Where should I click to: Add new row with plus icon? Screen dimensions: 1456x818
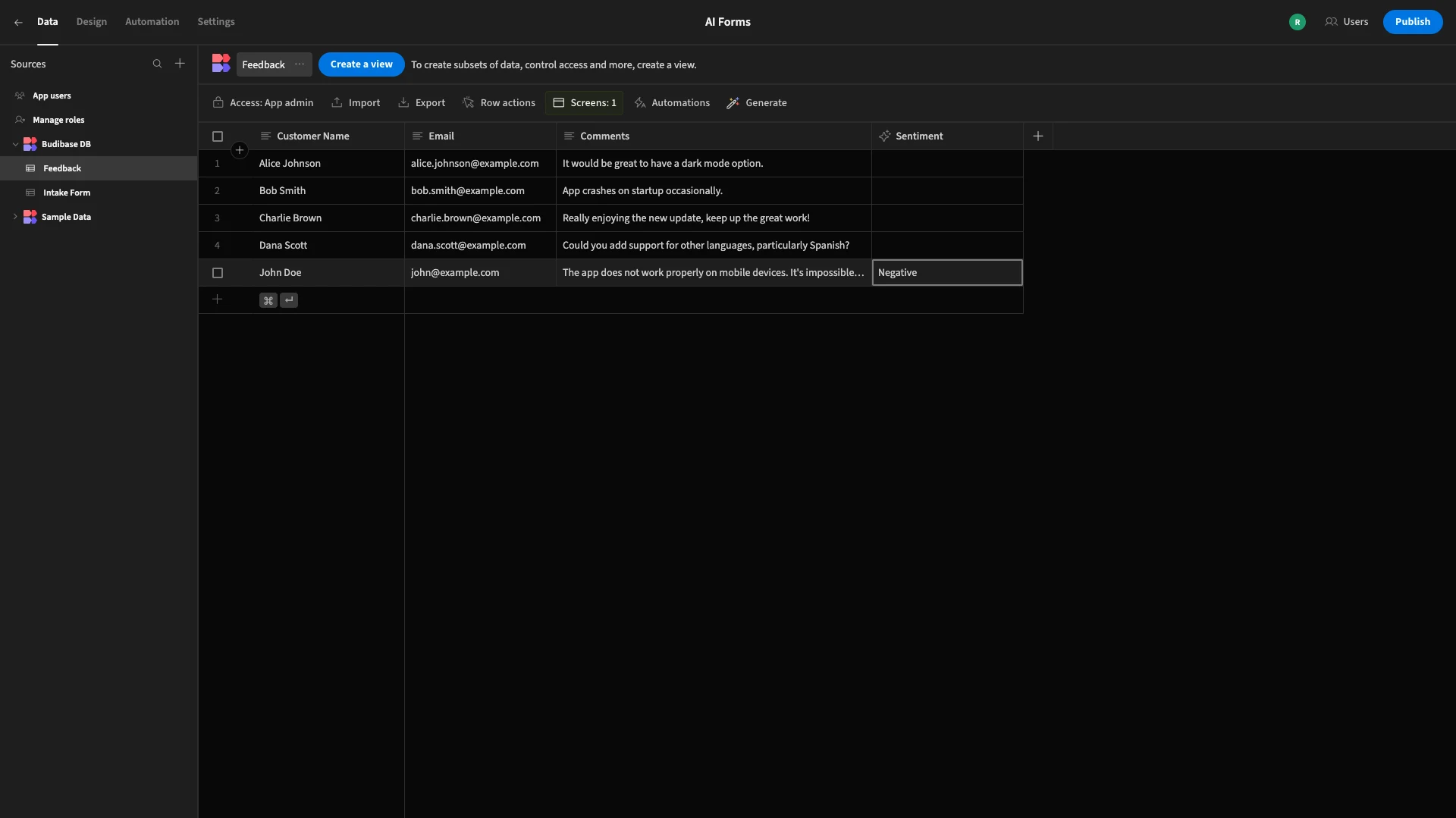[217, 299]
